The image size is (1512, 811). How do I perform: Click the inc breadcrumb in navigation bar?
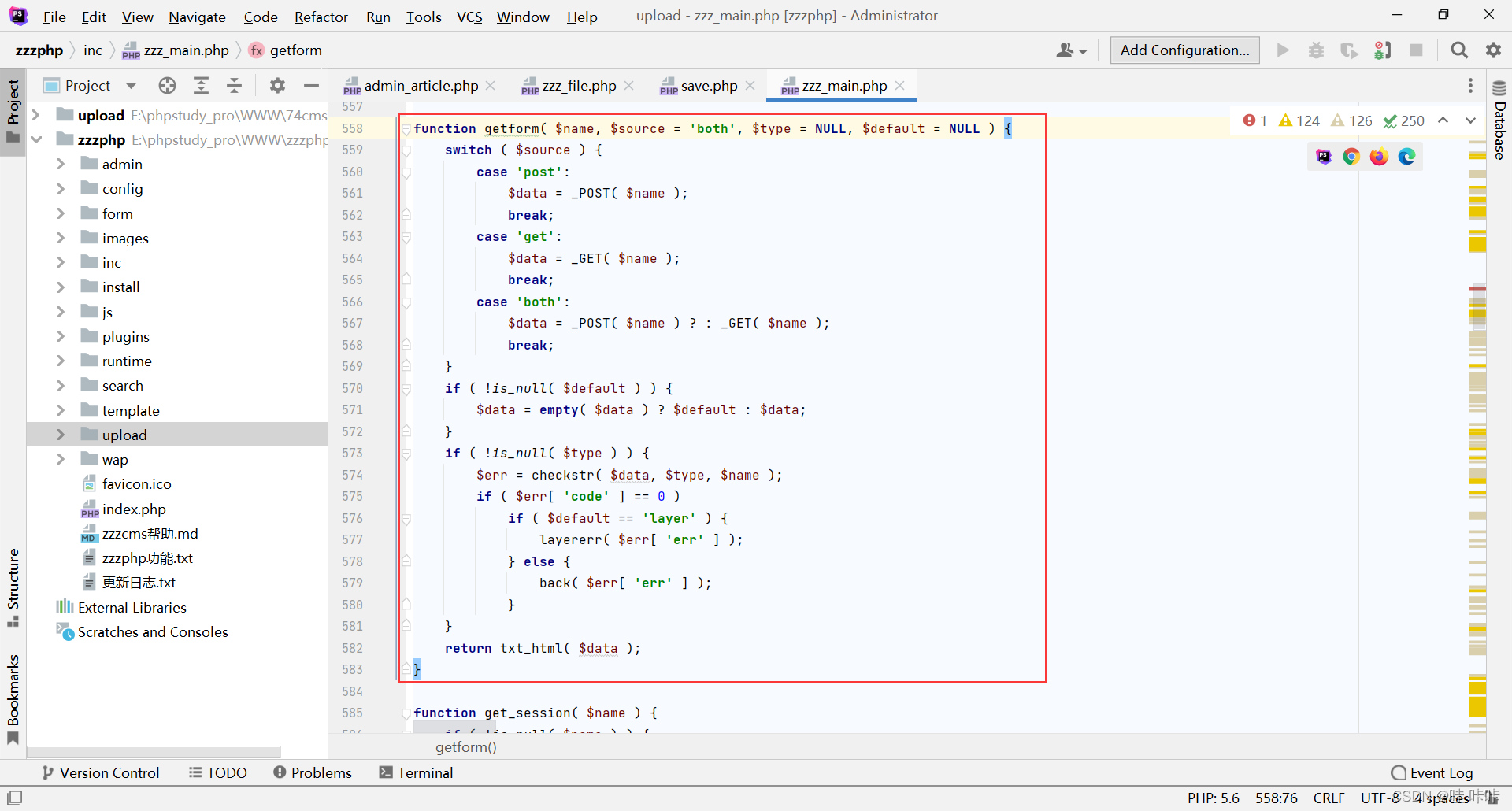[93, 50]
